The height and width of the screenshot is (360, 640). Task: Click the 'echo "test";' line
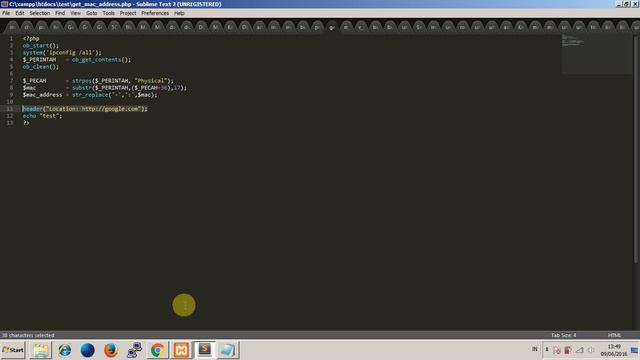click(42, 116)
